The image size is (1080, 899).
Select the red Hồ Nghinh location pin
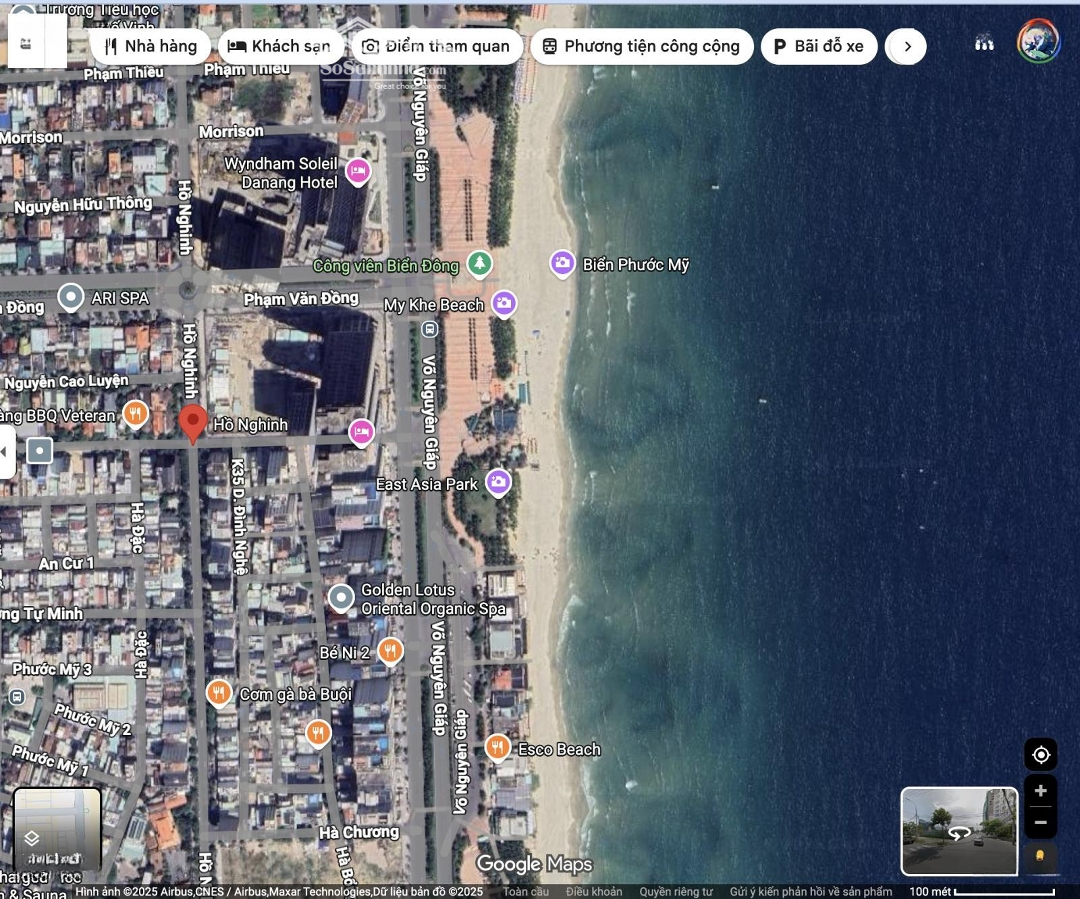pos(193,423)
